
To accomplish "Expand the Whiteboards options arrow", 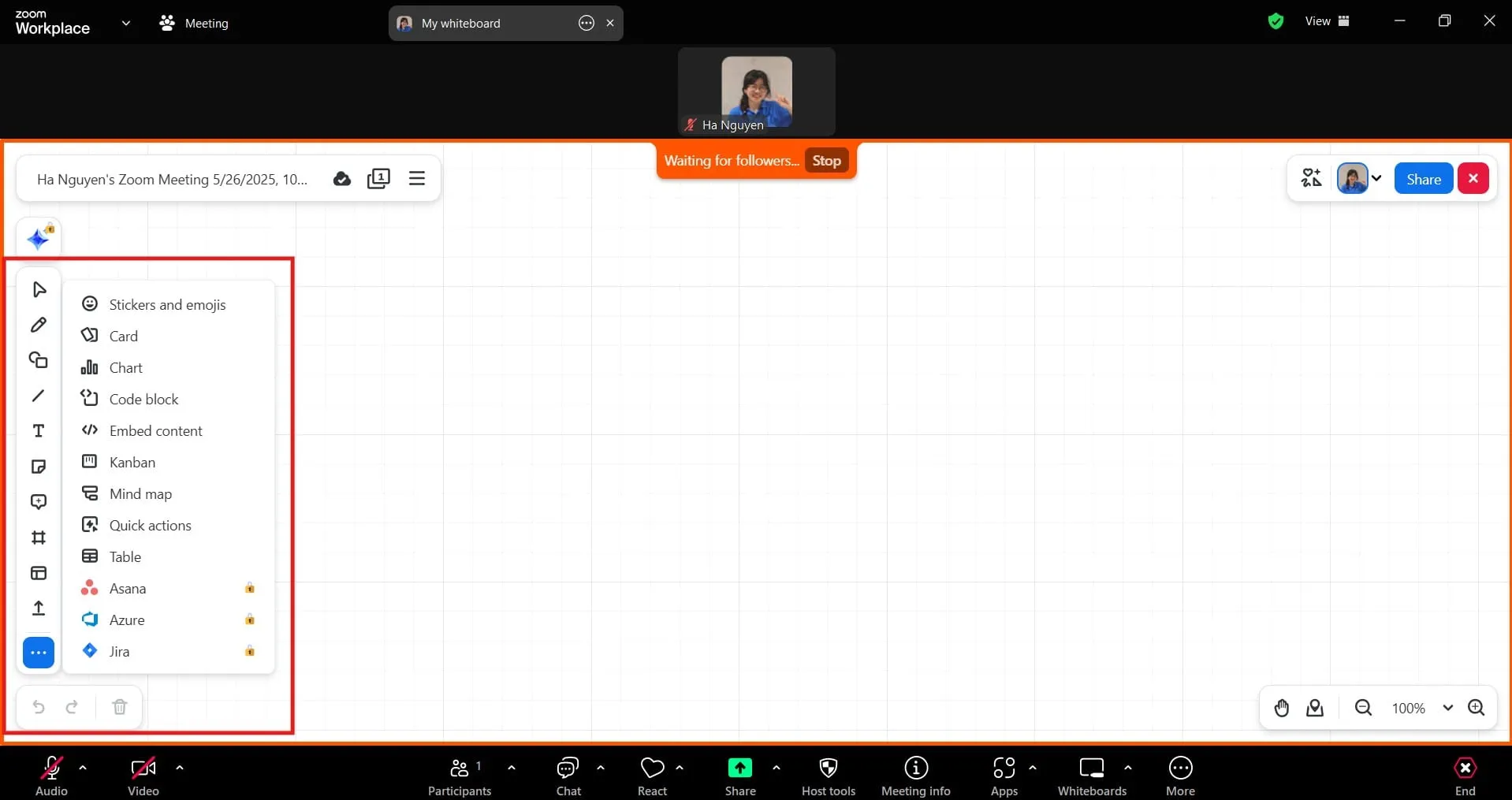I will pos(1127,768).
